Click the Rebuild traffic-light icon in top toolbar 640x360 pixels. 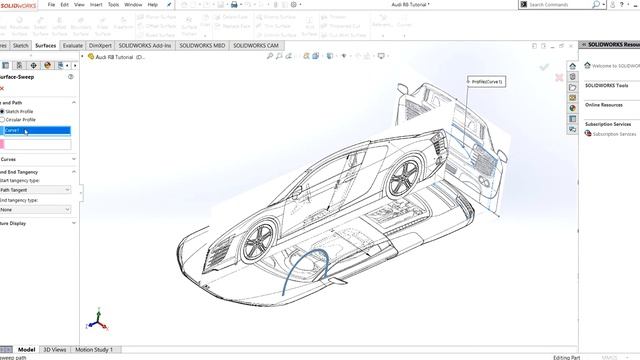pos(276,5)
